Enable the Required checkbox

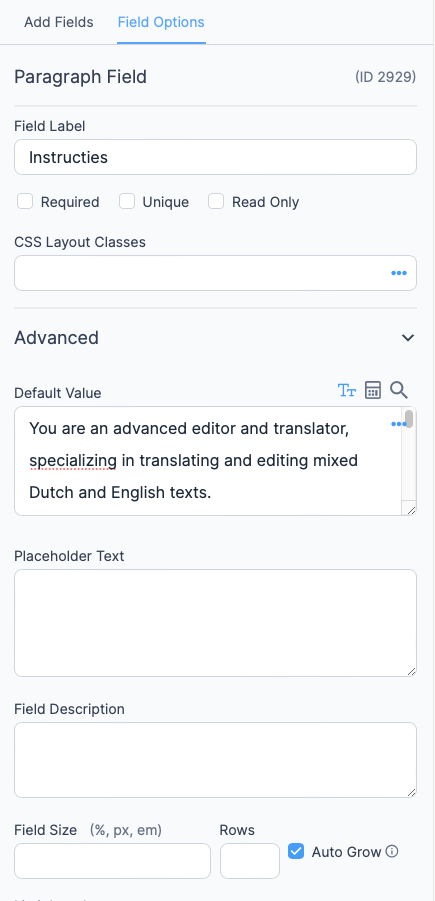(25, 202)
